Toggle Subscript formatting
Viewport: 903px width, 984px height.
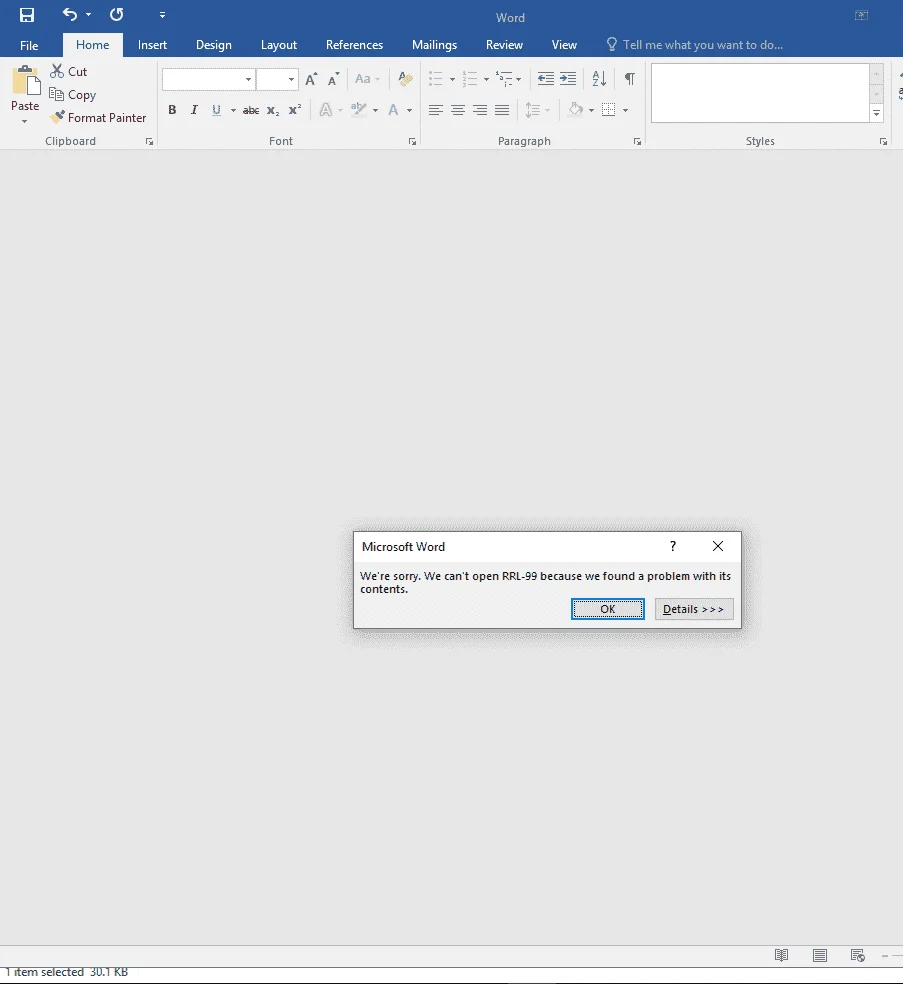[273, 110]
